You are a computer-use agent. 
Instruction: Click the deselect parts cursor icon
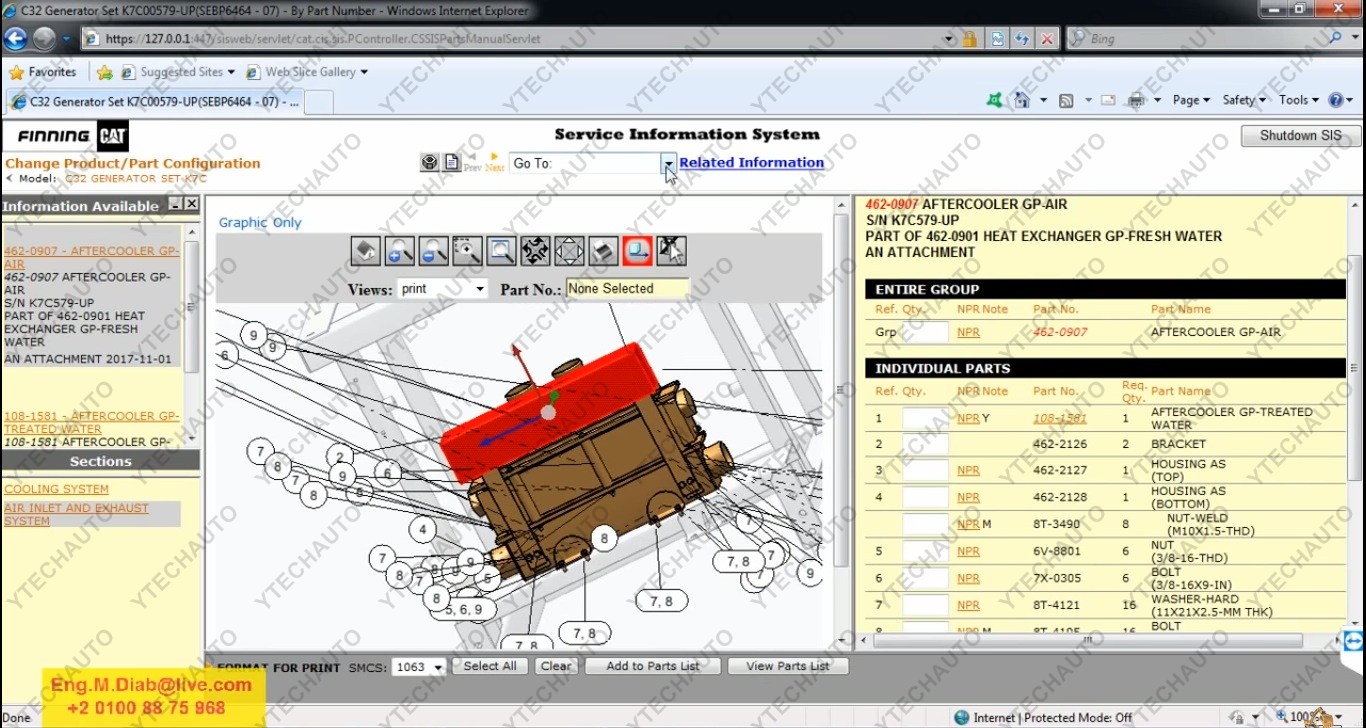[x=671, y=251]
